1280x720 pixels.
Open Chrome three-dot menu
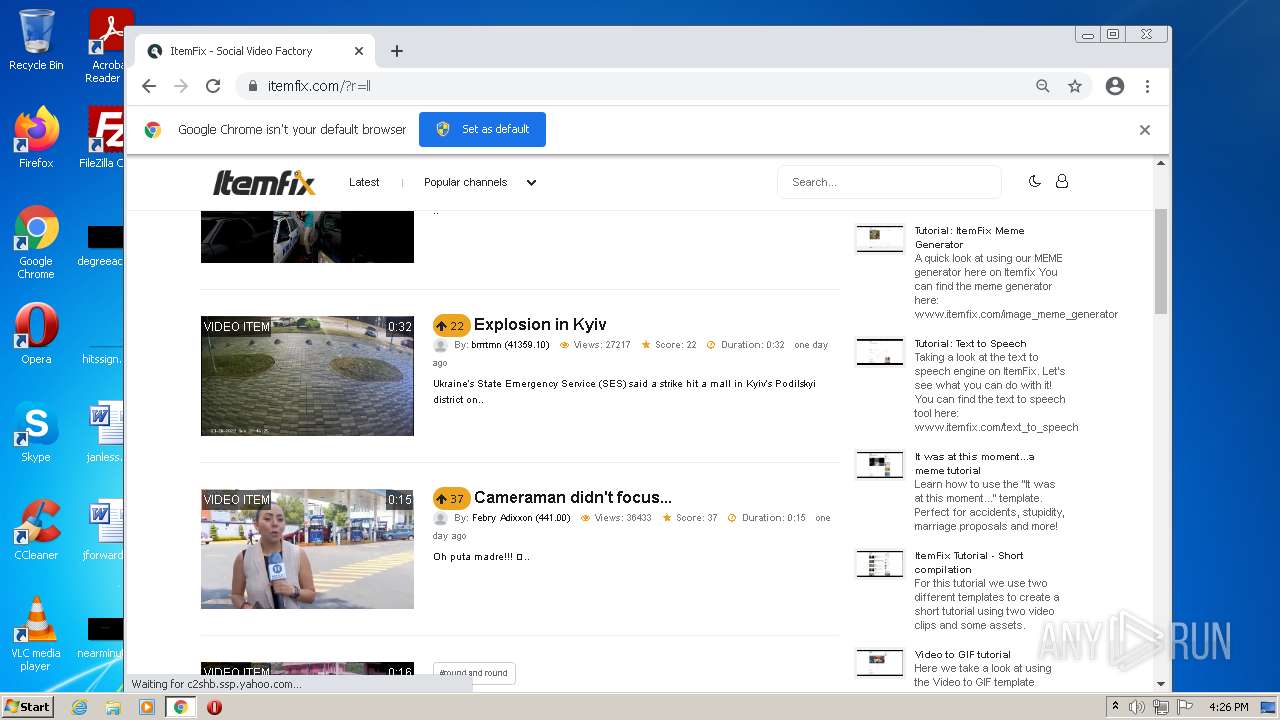(1147, 86)
